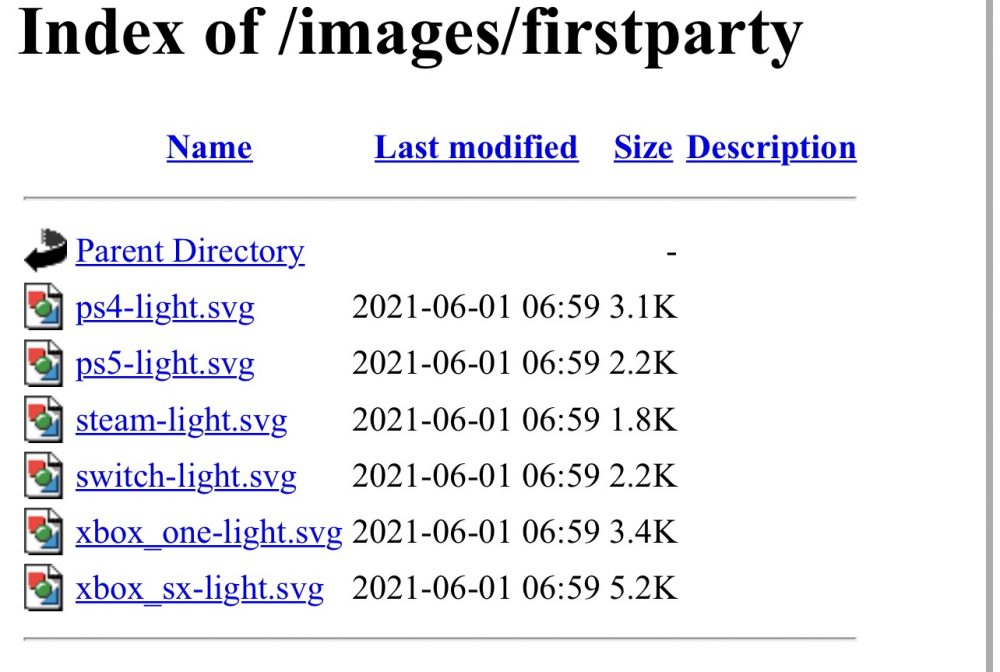The height and width of the screenshot is (672, 1000).
Task: Click the image icon beside xbox_one-light.svg
Action: point(44,533)
